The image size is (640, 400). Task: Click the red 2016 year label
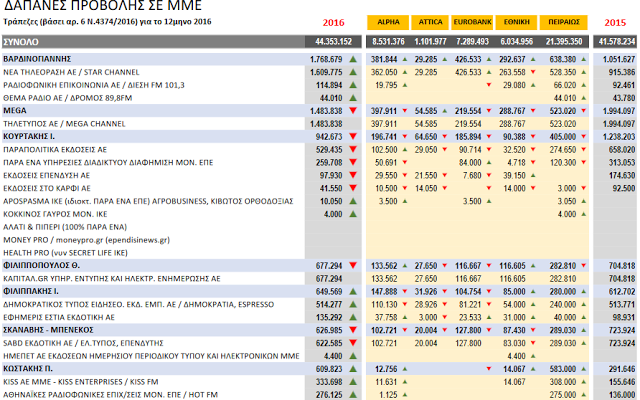333,23
